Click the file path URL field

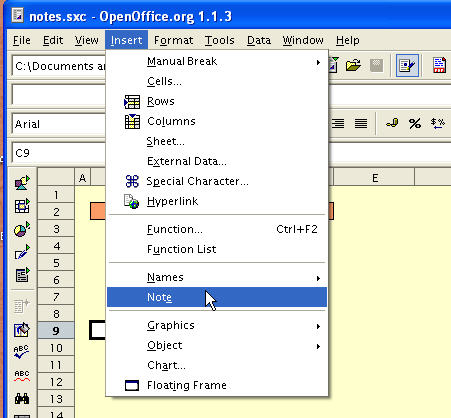click(x=59, y=66)
